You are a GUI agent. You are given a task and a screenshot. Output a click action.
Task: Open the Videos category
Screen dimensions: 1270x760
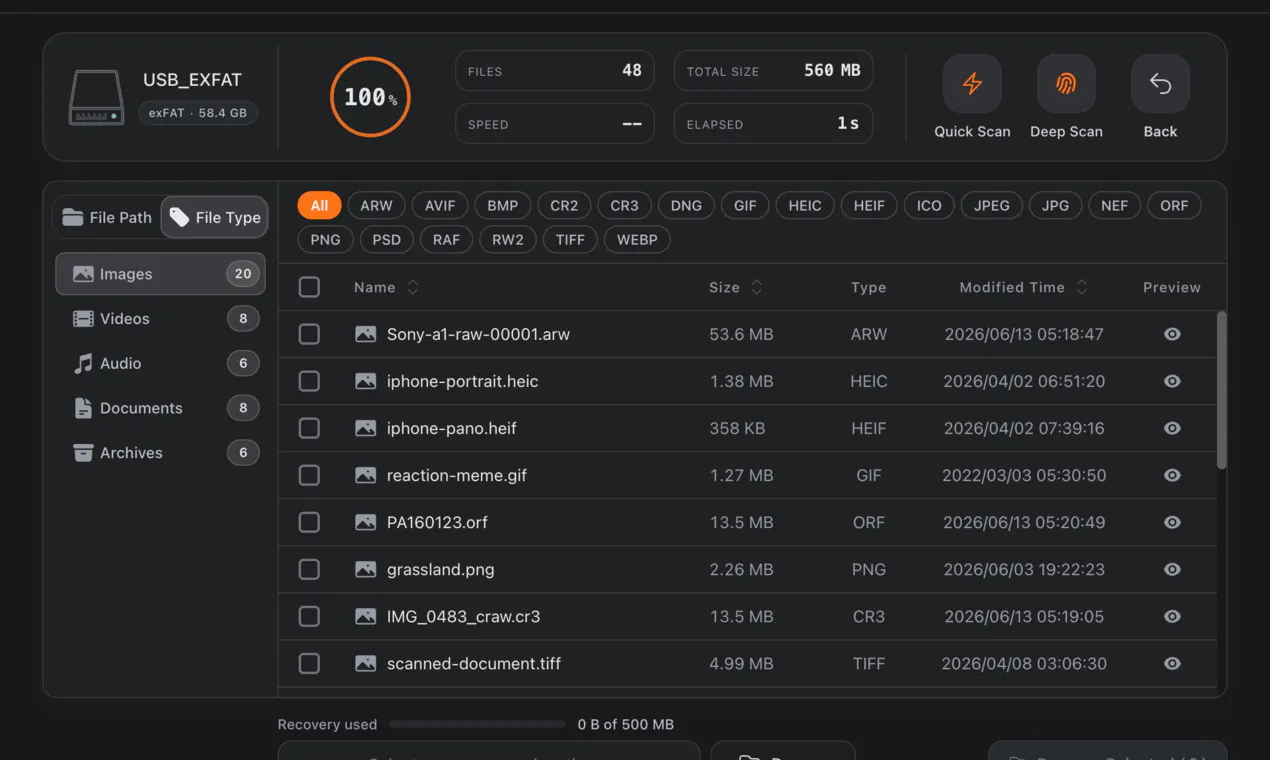pyautogui.click(x=160, y=319)
